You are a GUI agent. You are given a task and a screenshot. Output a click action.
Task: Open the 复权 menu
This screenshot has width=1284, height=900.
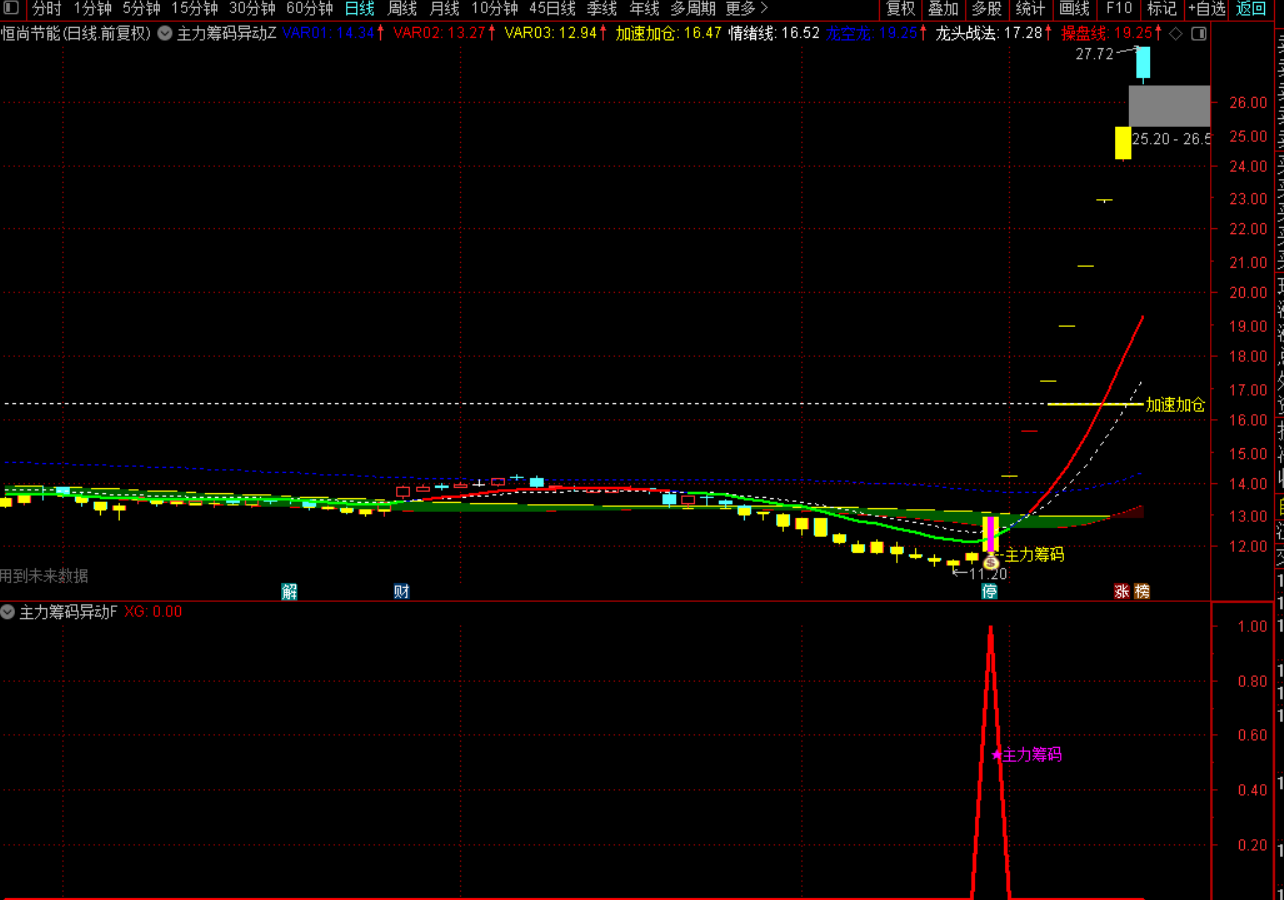pyautogui.click(x=901, y=9)
